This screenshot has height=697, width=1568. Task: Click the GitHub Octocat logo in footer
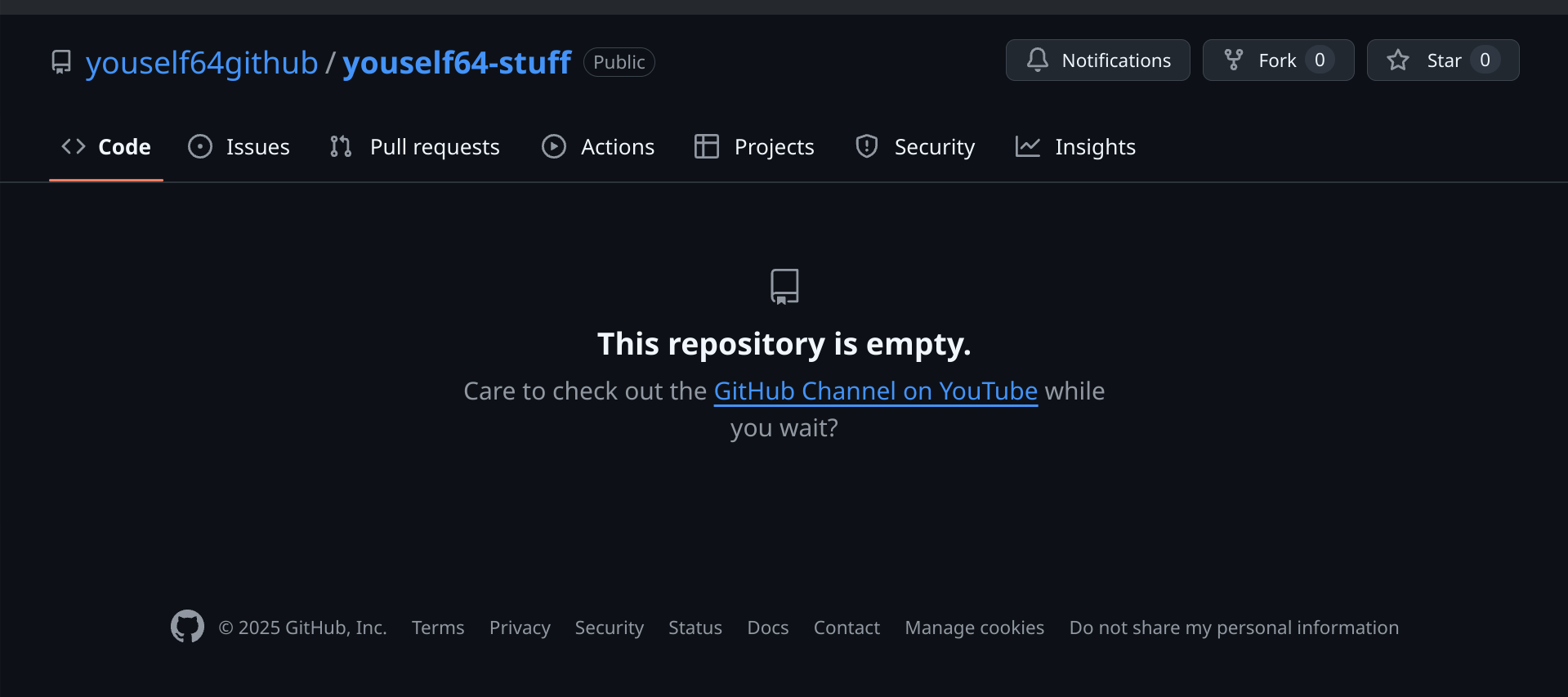pos(187,627)
